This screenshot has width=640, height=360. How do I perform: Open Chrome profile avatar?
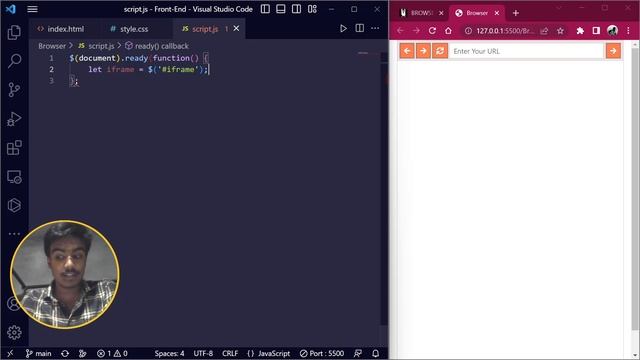pos(612,31)
